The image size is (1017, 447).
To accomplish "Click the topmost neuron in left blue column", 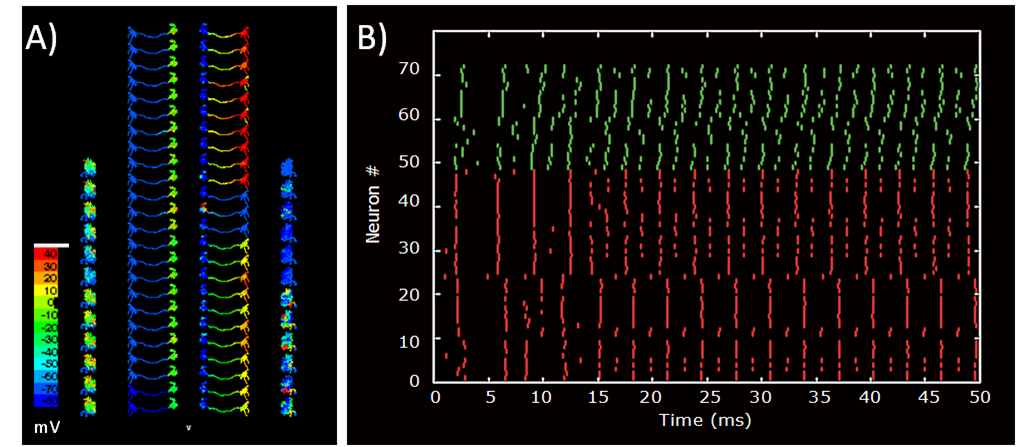I will point(151,32).
